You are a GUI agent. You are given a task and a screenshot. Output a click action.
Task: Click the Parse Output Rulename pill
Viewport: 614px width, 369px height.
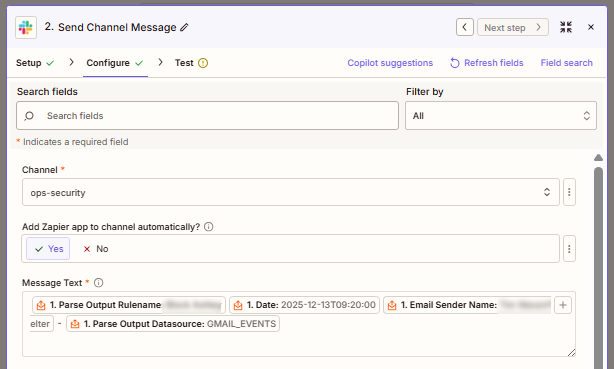pos(129,305)
